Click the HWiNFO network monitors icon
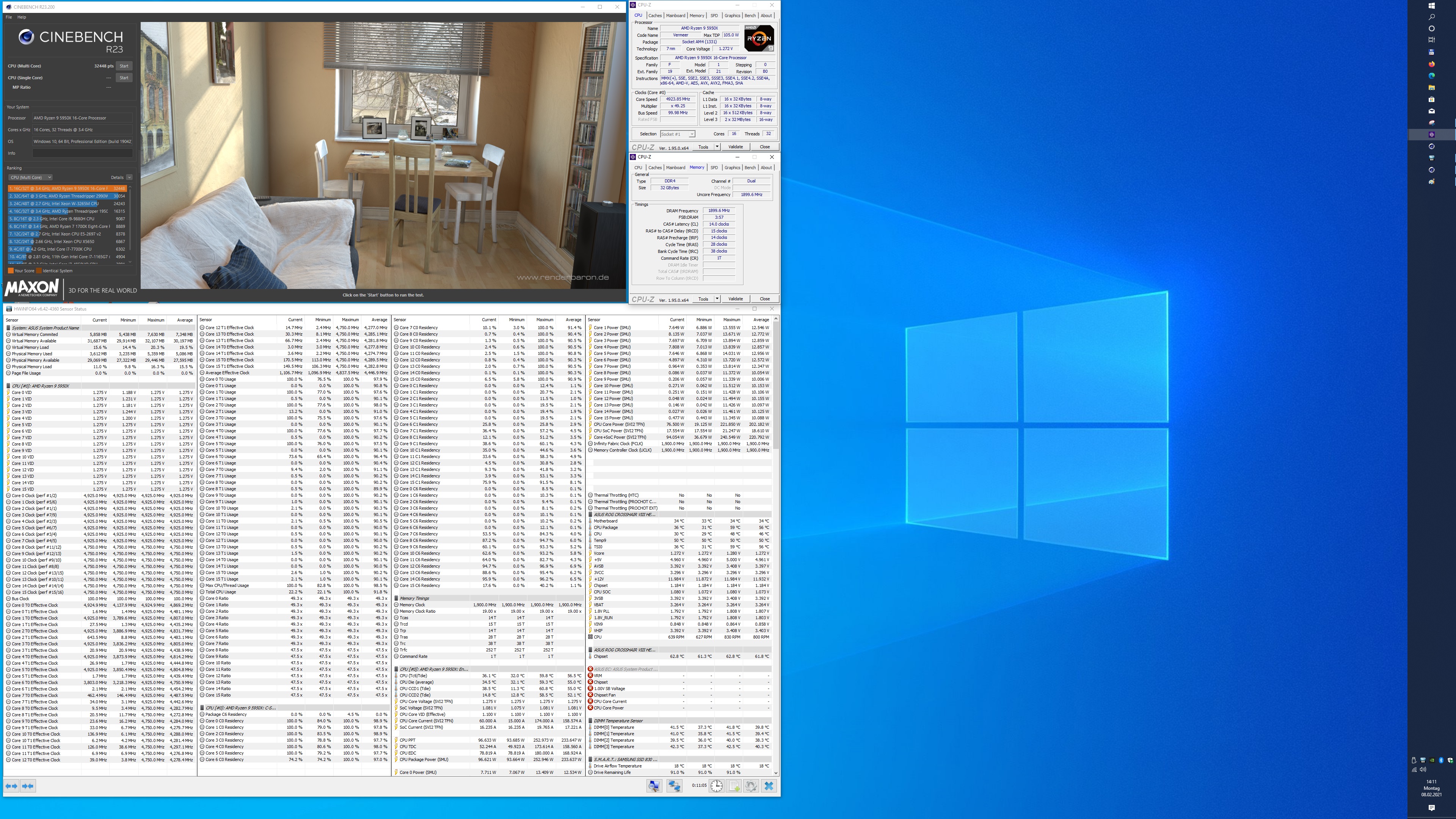1456x819 pixels. click(x=674, y=786)
